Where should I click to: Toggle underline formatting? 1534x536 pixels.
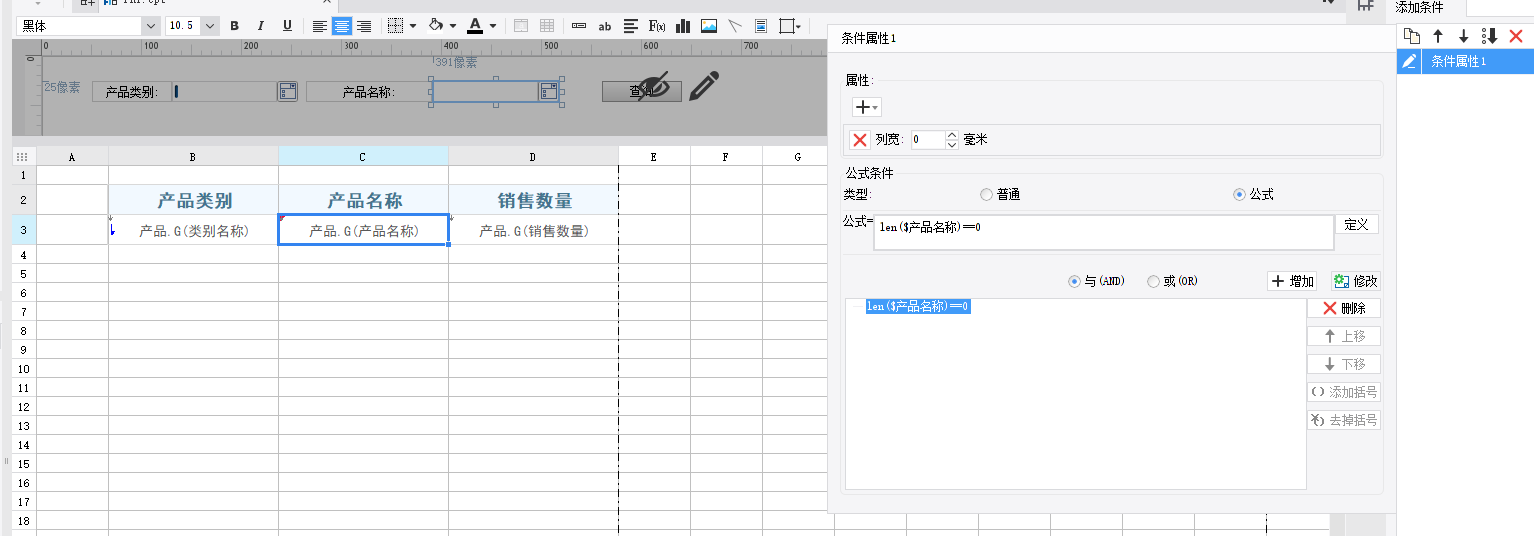pos(287,26)
